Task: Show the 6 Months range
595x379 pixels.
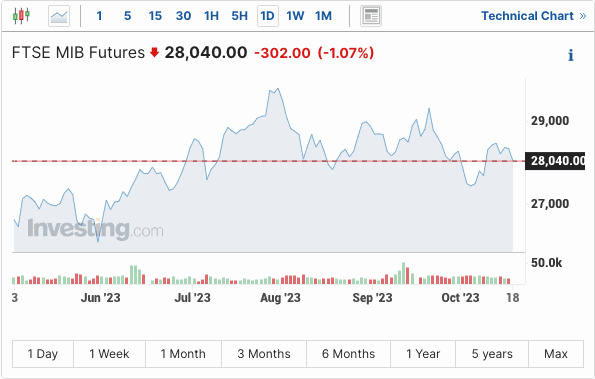Action: coord(348,354)
